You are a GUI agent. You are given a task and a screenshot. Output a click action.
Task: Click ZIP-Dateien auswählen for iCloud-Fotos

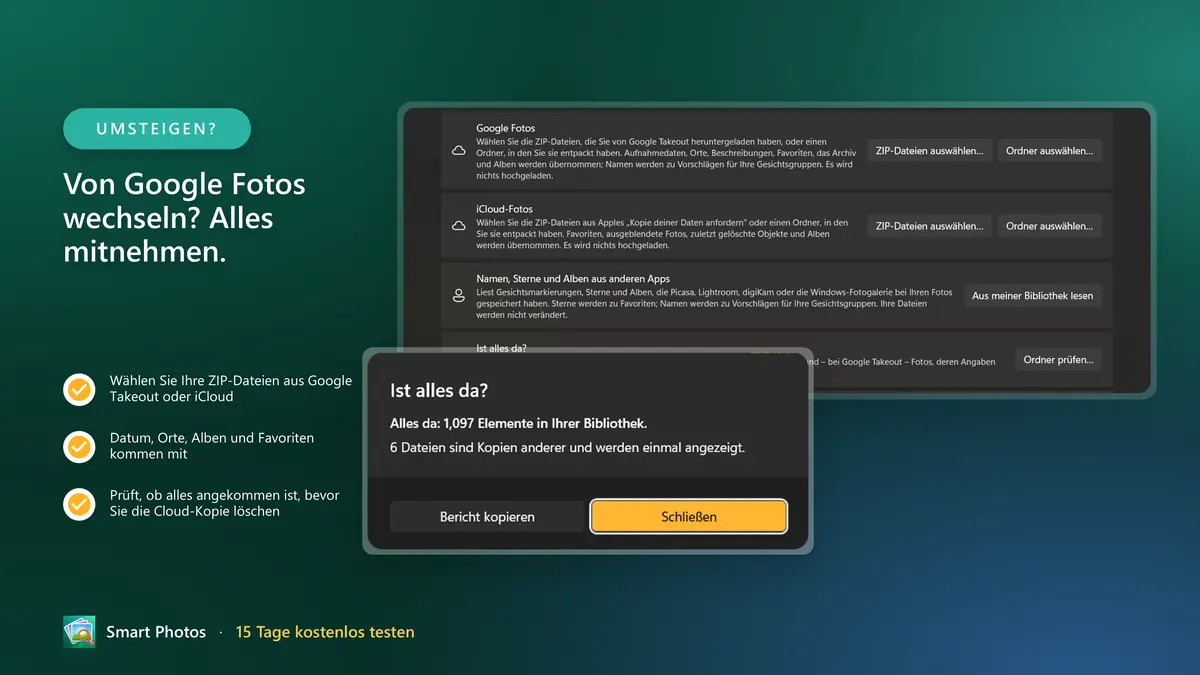tap(930, 226)
